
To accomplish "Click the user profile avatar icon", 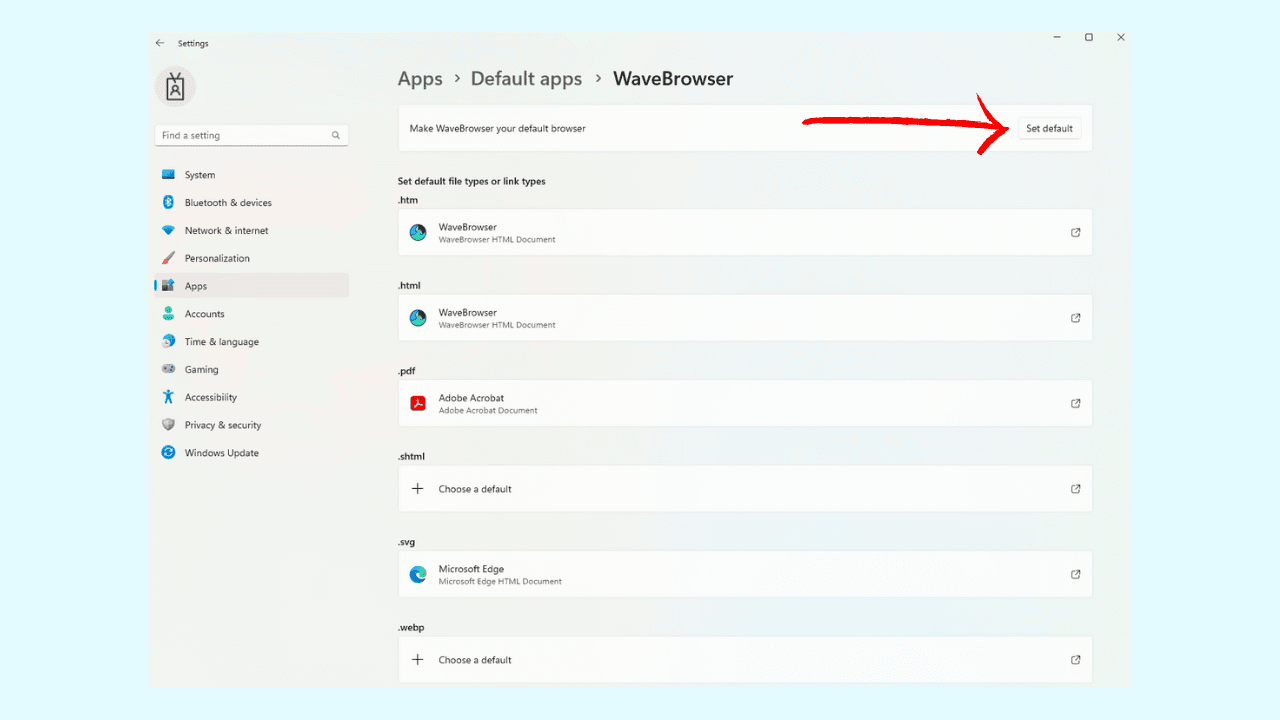I will pos(175,88).
